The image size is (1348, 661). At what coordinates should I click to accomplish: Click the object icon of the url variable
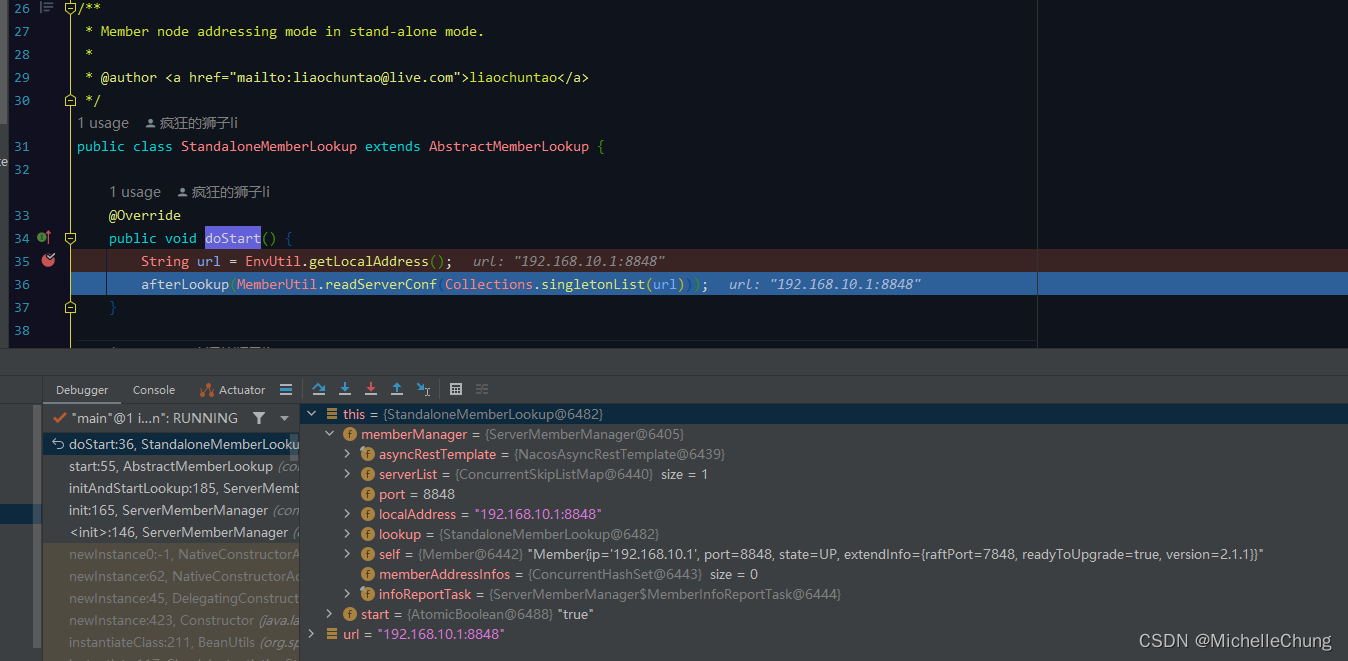pos(332,634)
